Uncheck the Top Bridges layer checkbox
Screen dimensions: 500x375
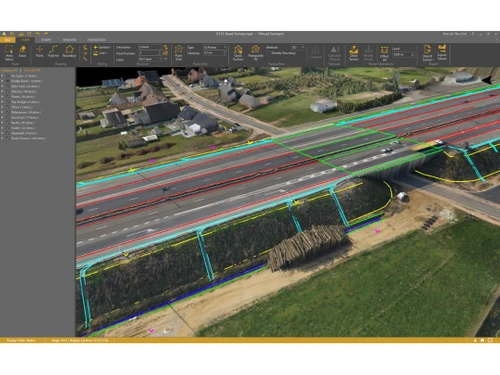pos(8,102)
